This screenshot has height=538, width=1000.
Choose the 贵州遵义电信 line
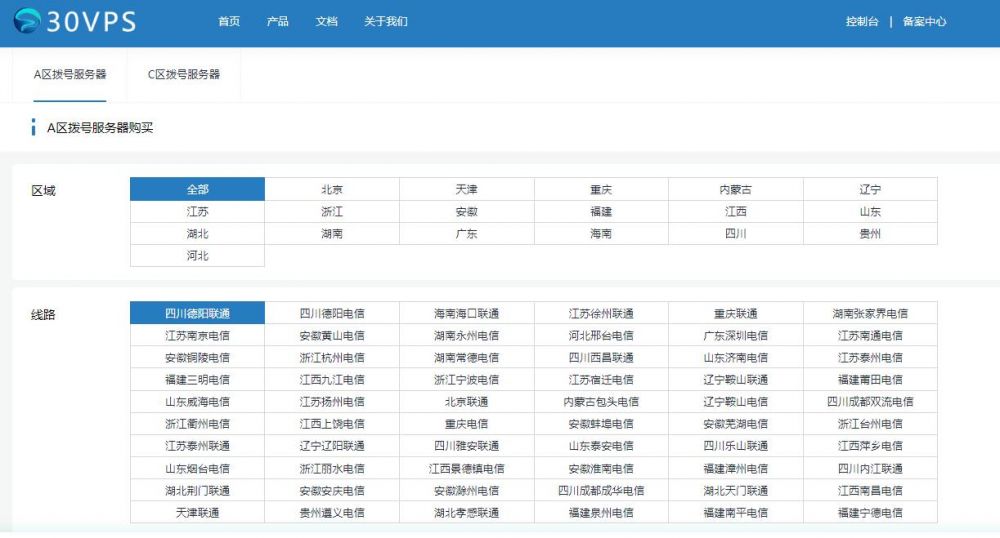(x=332, y=513)
